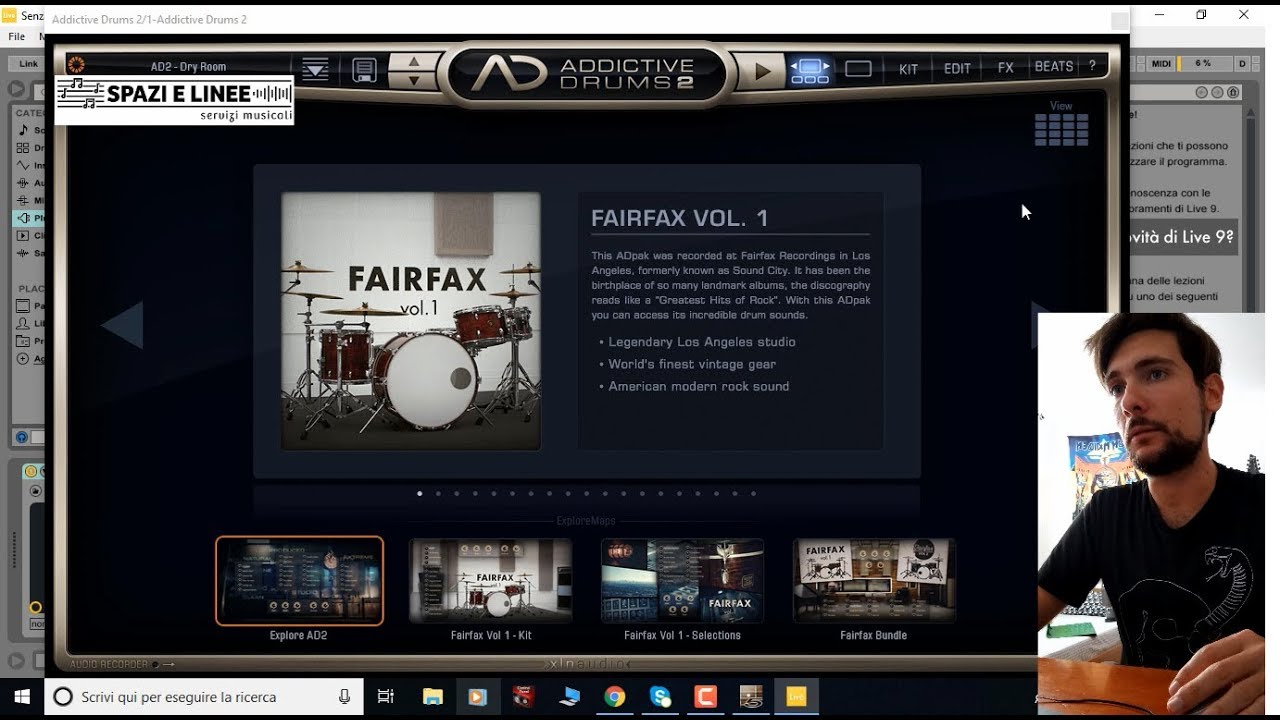The image size is (1280, 720).
Task: Switch to the EDIT page
Action: (x=957, y=69)
